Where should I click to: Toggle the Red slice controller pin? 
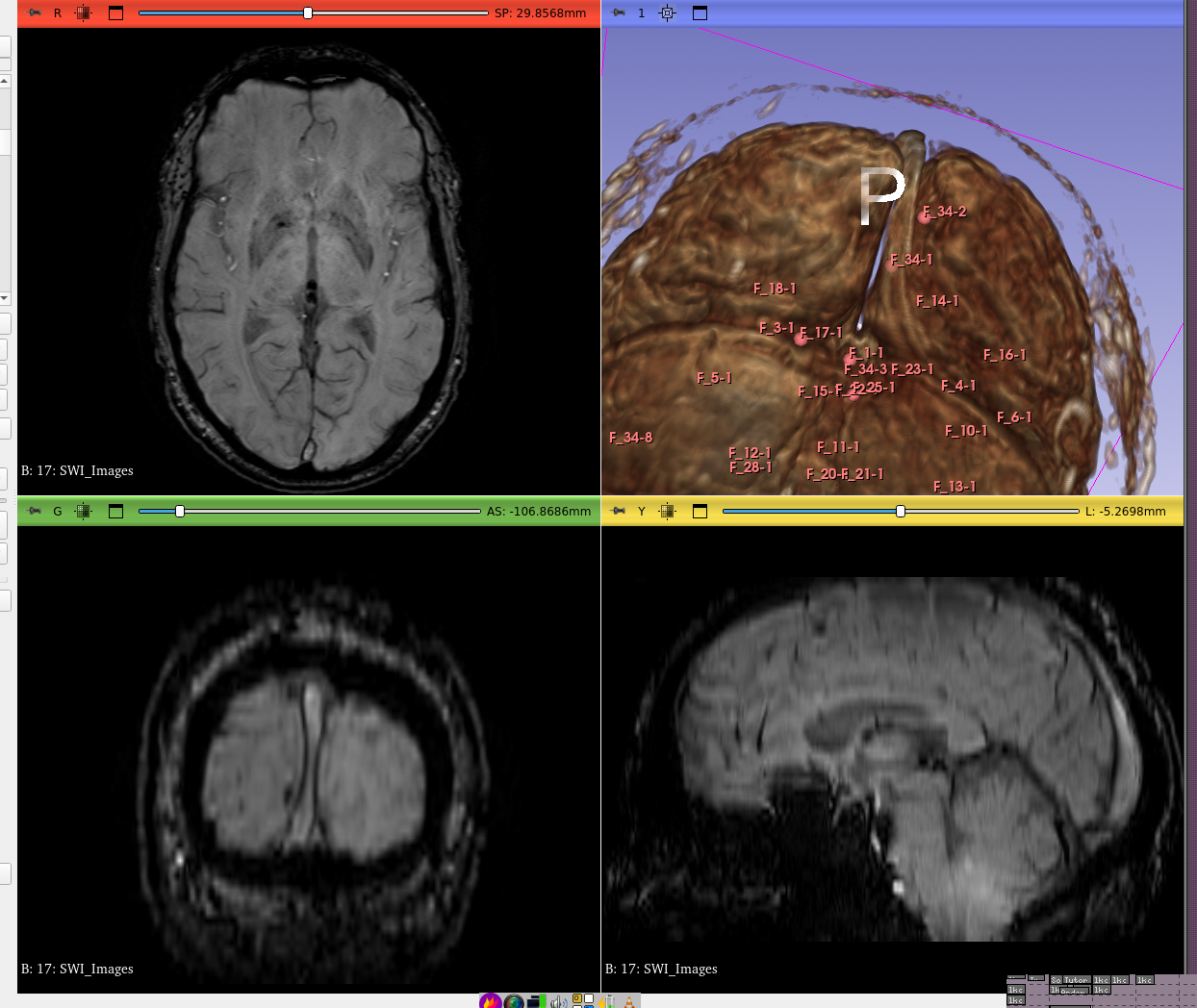click(x=35, y=13)
